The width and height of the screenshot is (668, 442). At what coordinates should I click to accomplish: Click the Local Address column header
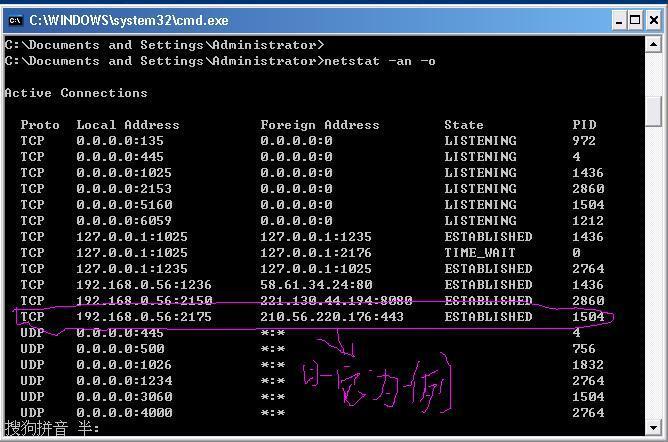pos(127,125)
